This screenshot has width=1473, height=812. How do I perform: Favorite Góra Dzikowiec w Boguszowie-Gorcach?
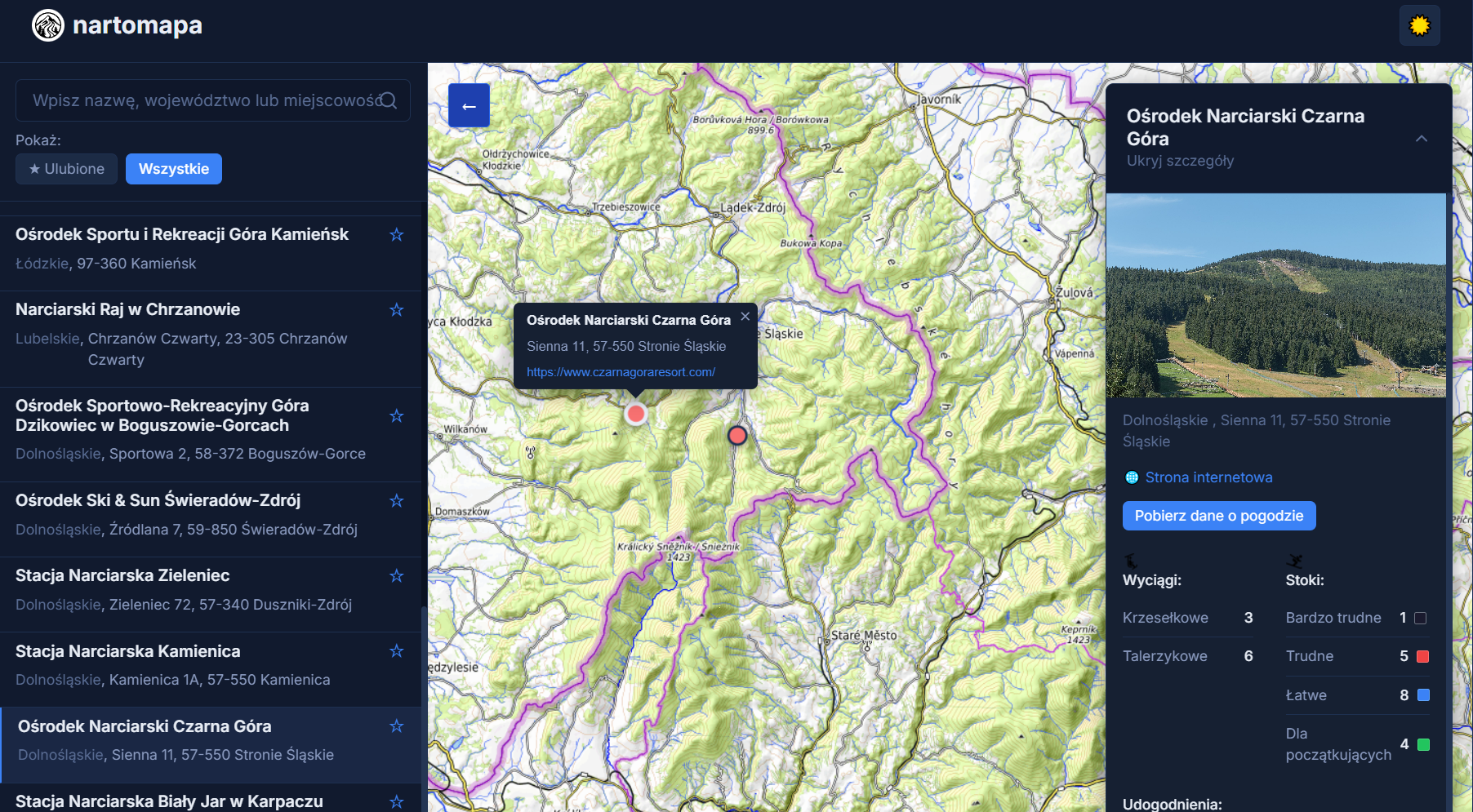[x=397, y=416]
